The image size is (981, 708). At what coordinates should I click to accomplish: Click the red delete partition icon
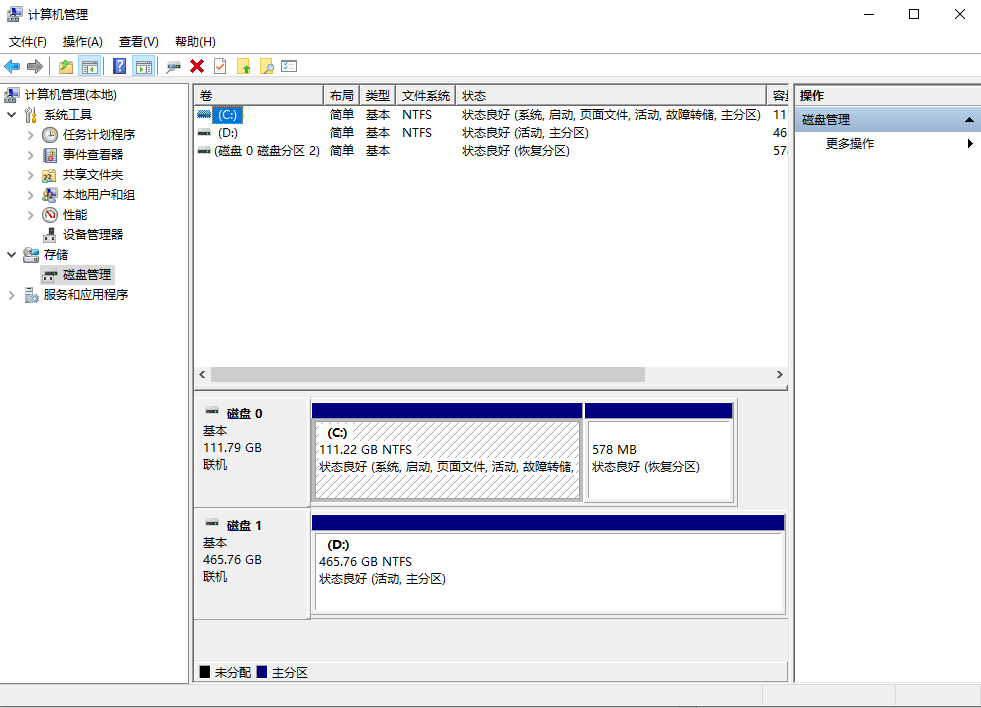click(x=197, y=66)
